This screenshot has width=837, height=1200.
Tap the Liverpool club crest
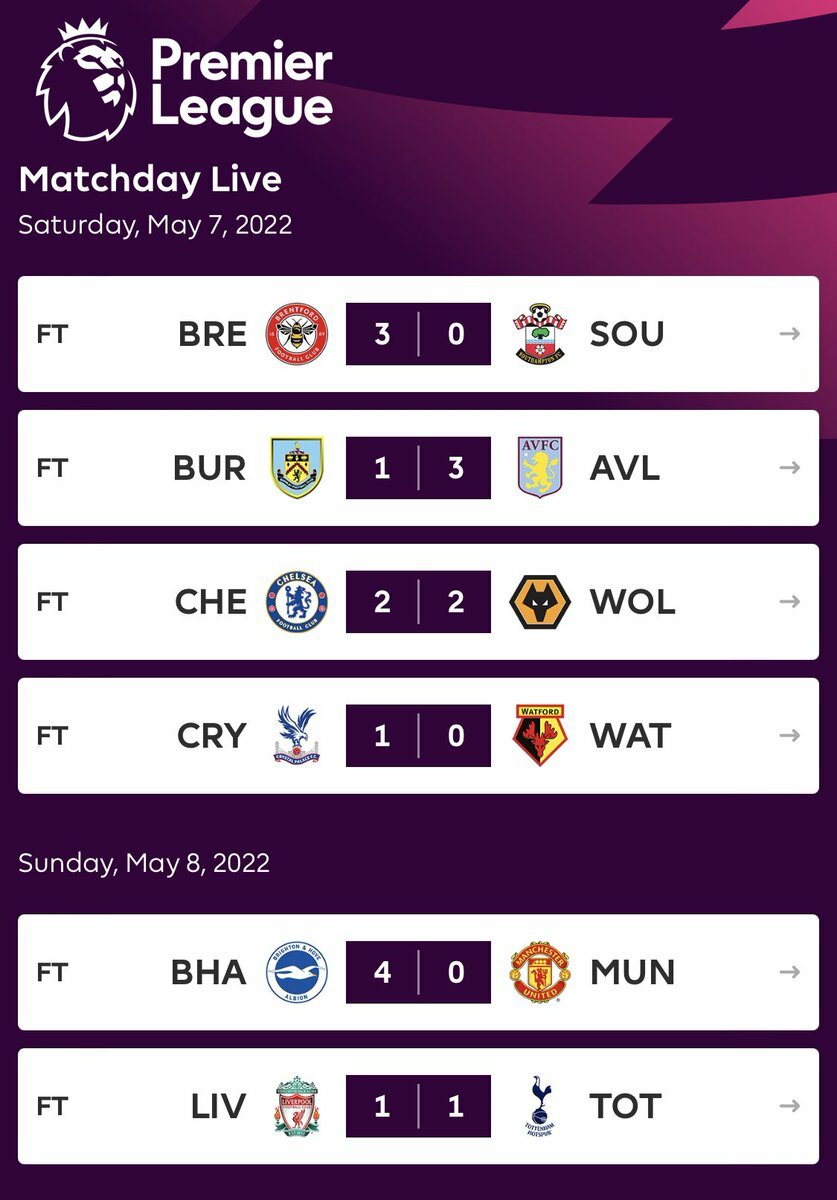(297, 1106)
